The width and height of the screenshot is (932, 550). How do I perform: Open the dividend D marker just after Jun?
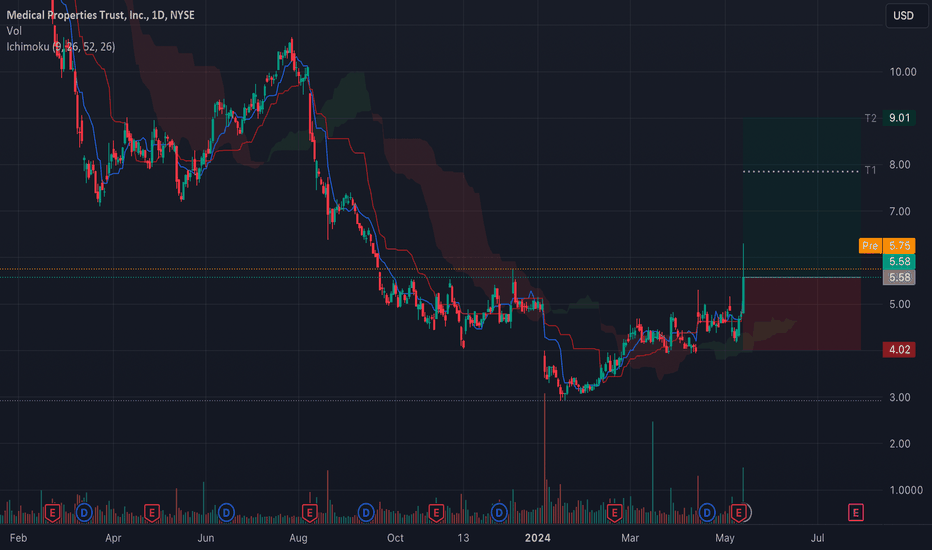[x=226, y=512]
